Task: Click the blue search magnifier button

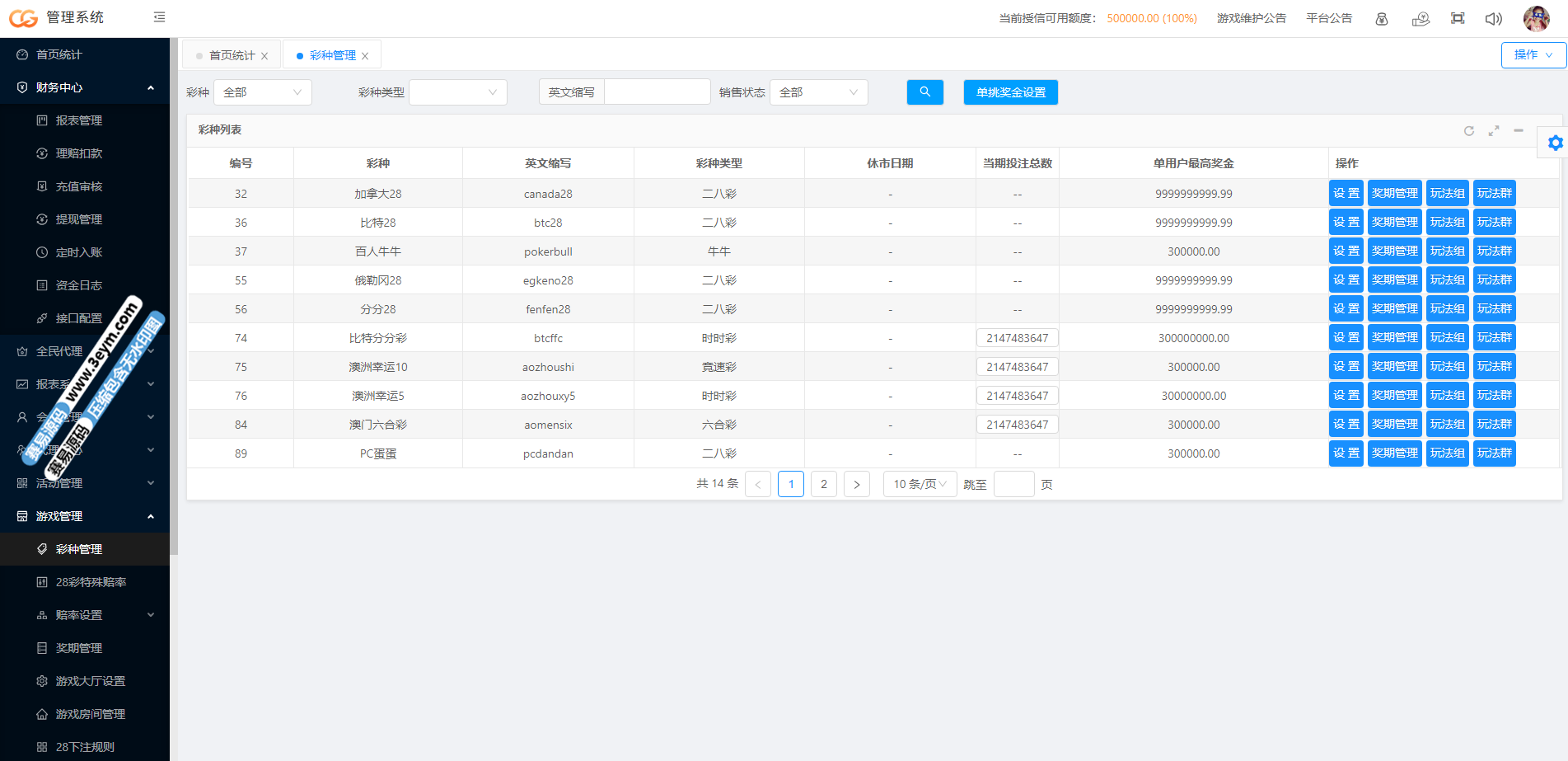Action: pyautogui.click(x=924, y=92)
